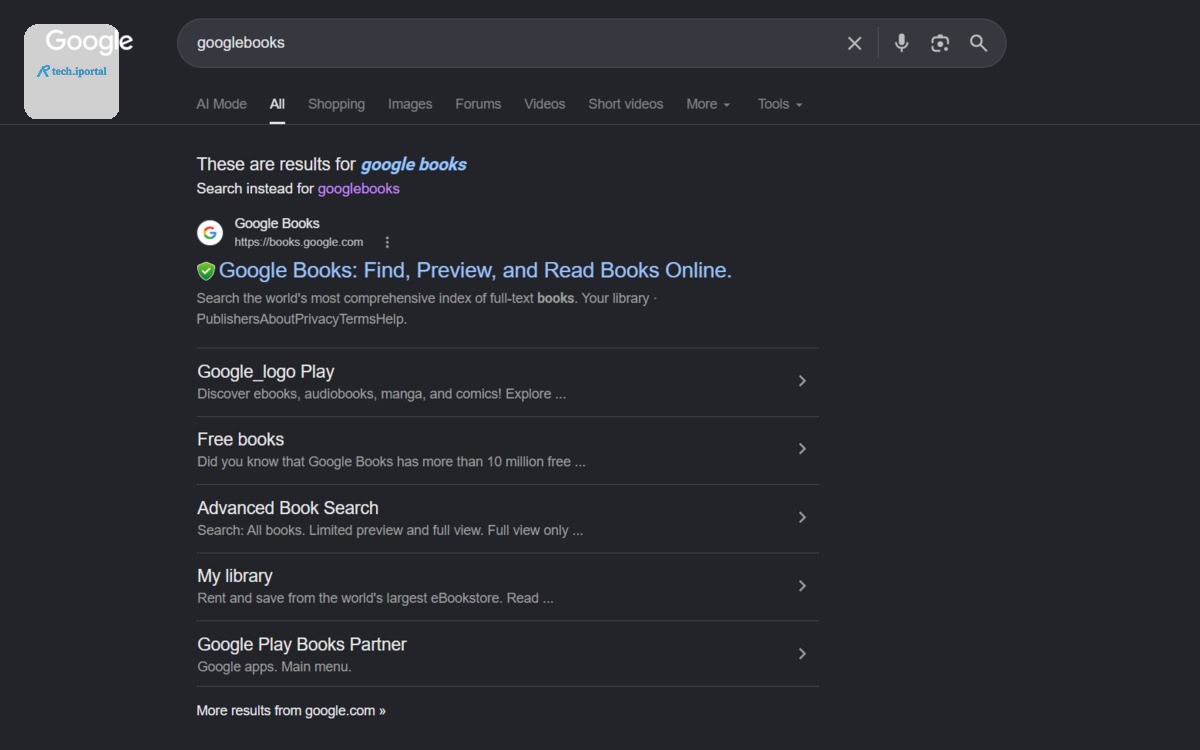Go to the Forums tab

[478, 104]
